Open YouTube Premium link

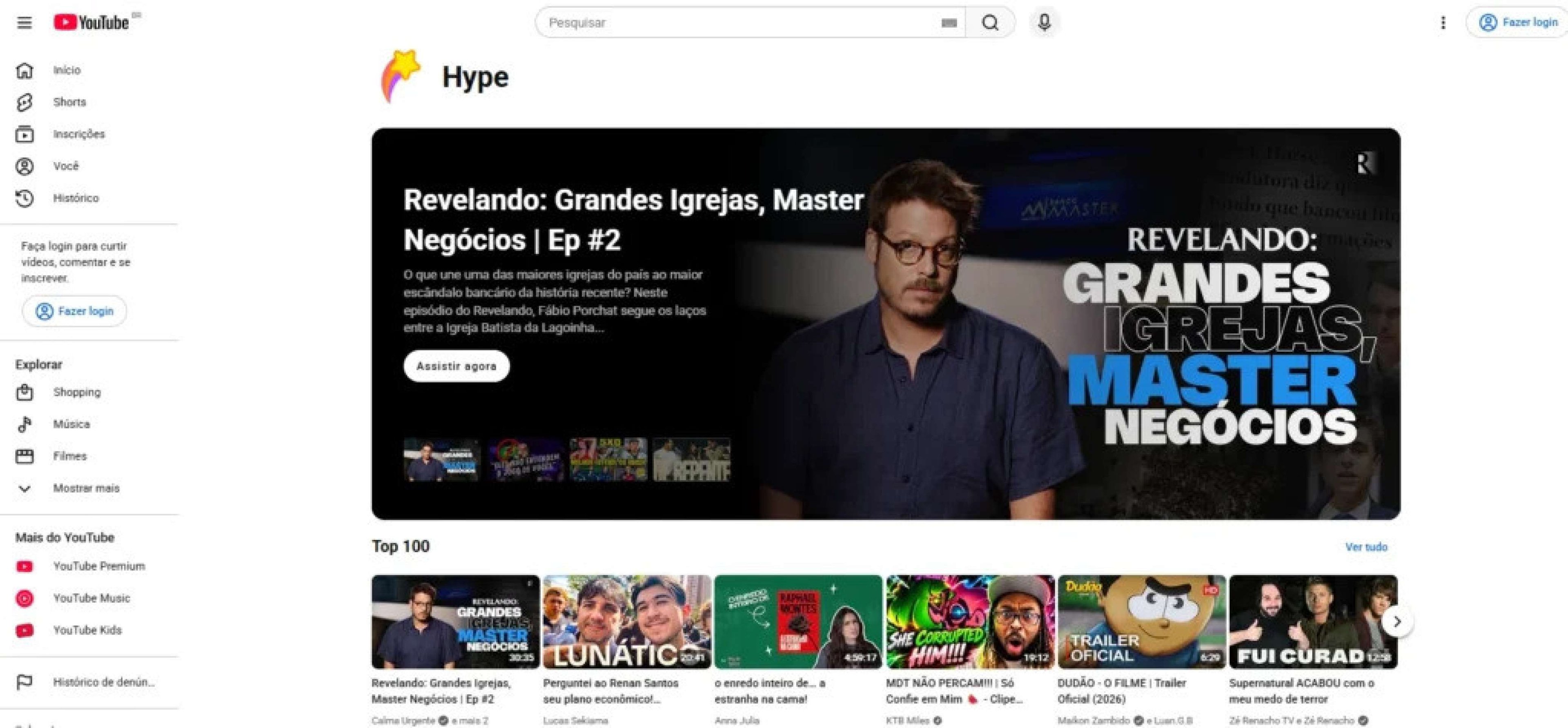pyautogui.click(x=89, y=566)
